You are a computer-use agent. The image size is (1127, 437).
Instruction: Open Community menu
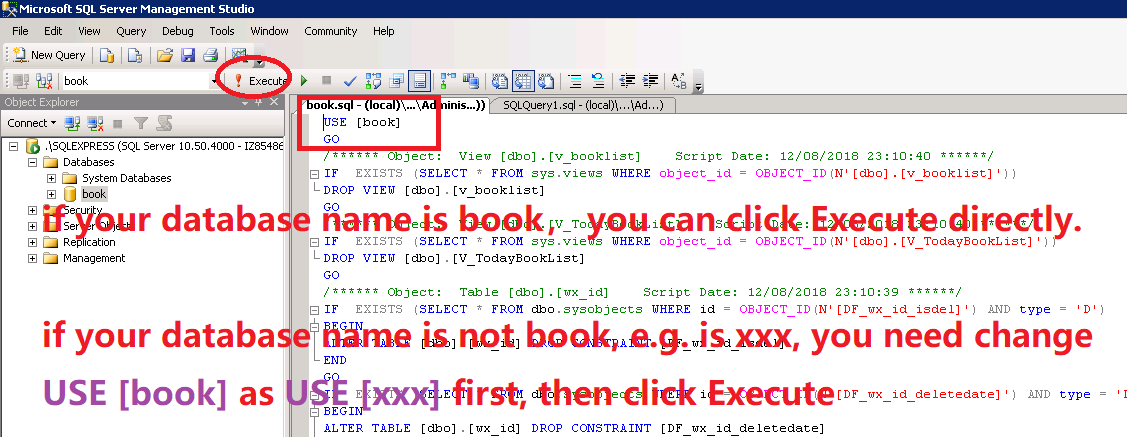click(x=331, y=31)
